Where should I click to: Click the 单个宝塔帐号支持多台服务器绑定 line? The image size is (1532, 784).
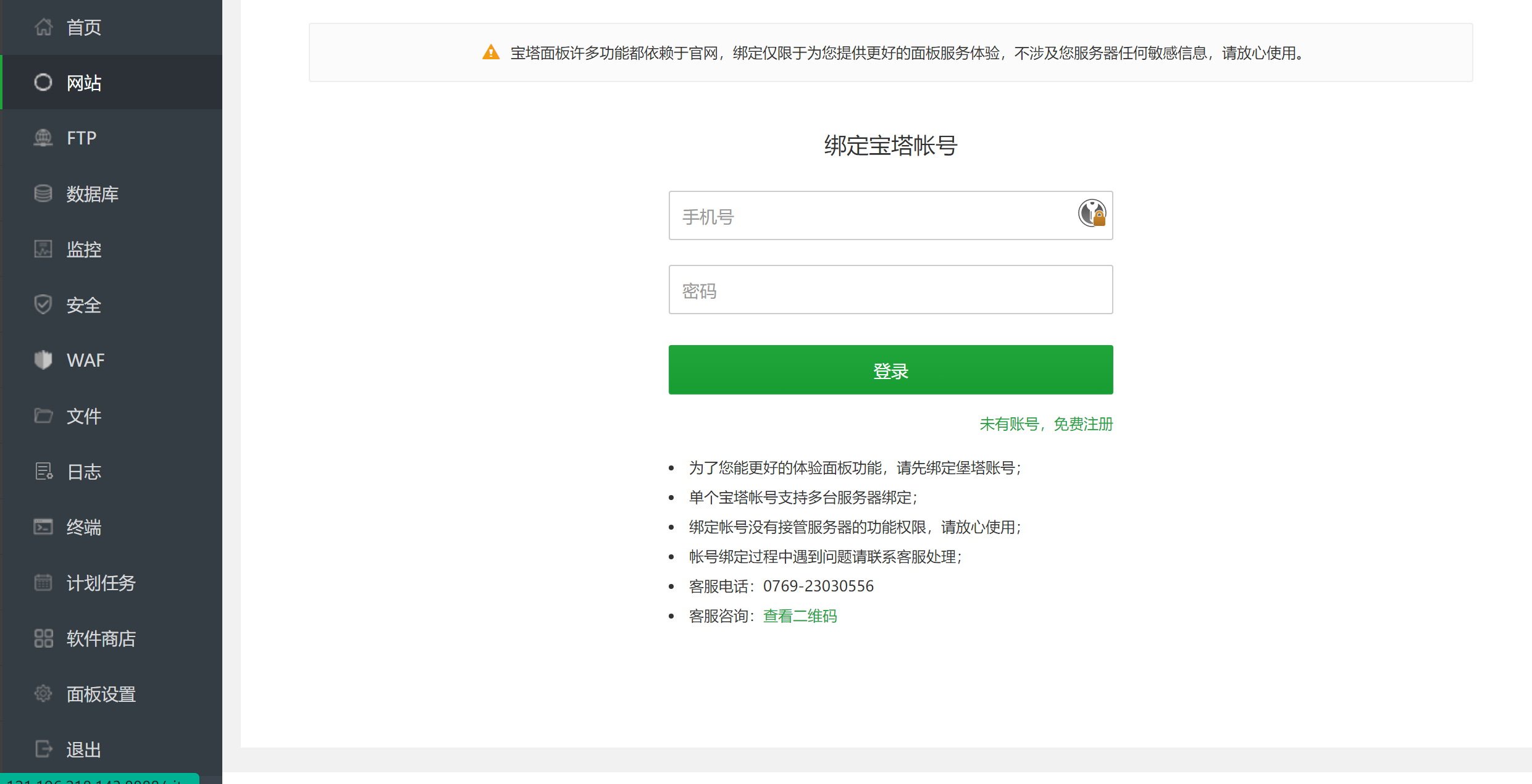[803, 498]
